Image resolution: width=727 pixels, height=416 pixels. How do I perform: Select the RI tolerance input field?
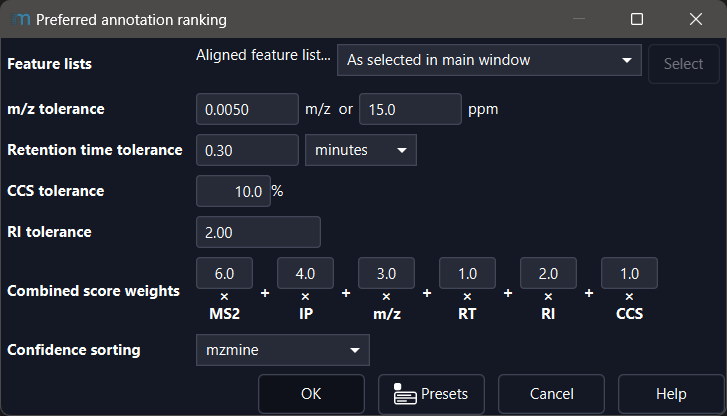pos(258,232)
